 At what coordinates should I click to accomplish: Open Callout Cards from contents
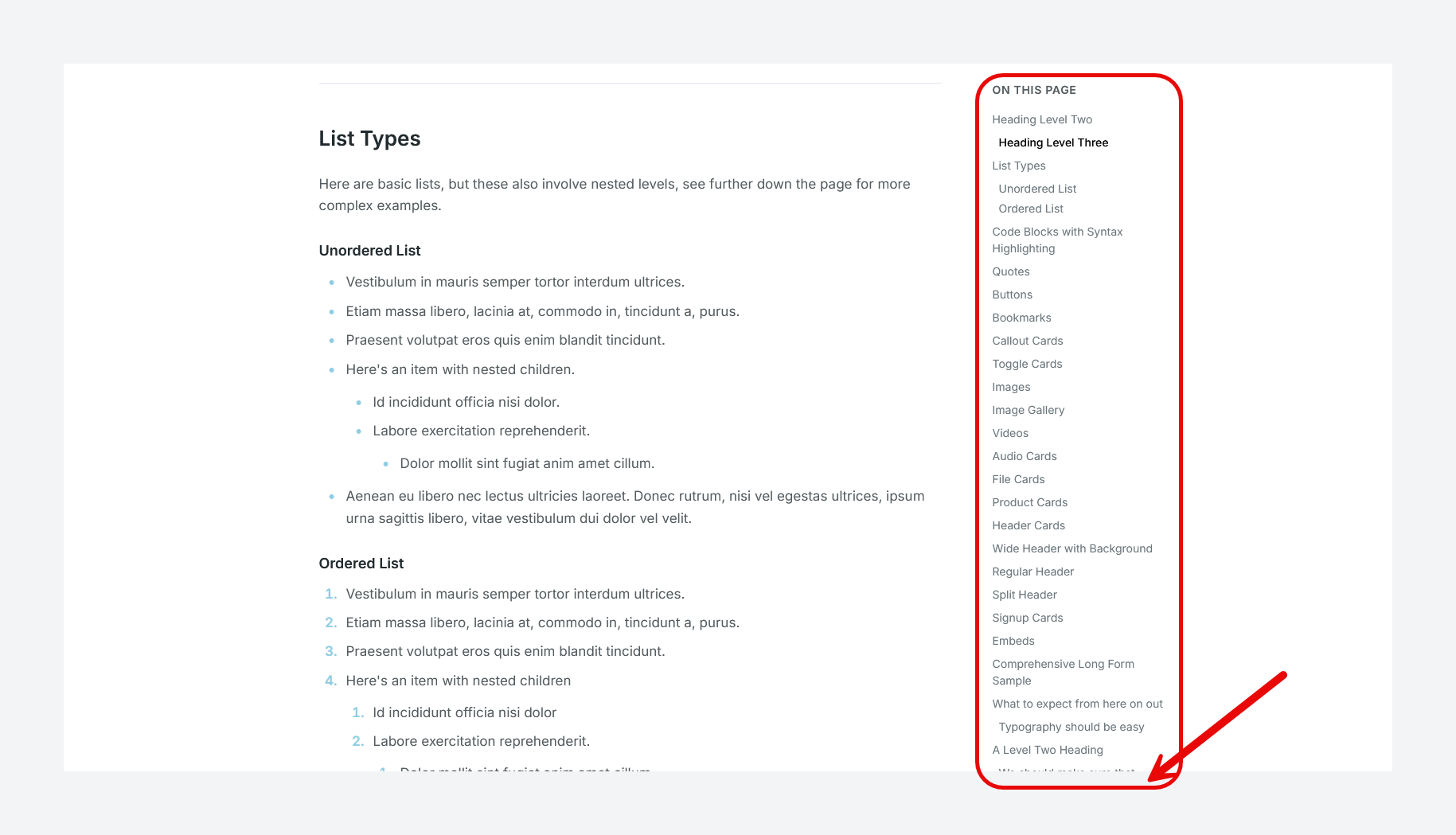coord(1028,341)
